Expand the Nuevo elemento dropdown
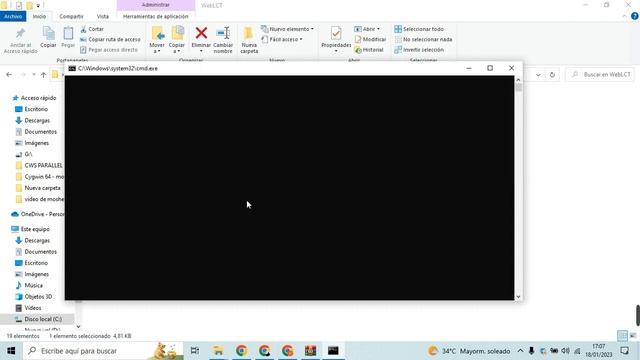The image size is (640, 360). [287, 29]
